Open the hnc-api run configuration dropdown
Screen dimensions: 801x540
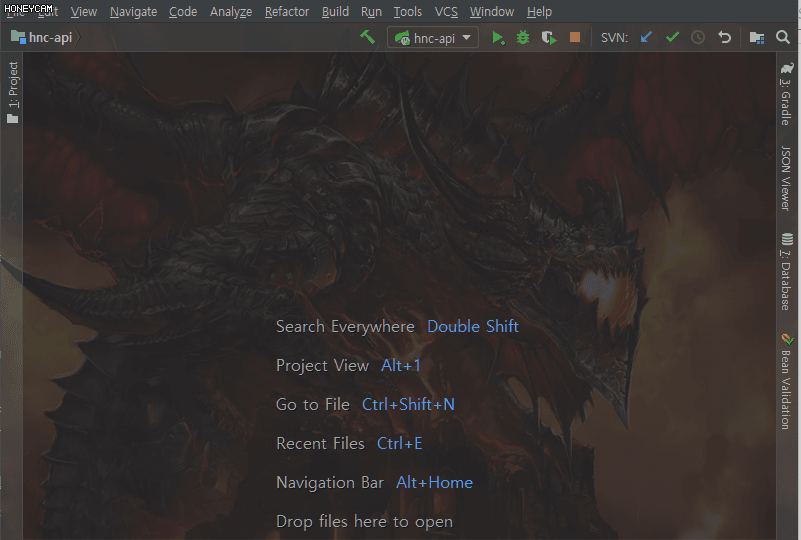coord(433,38)
